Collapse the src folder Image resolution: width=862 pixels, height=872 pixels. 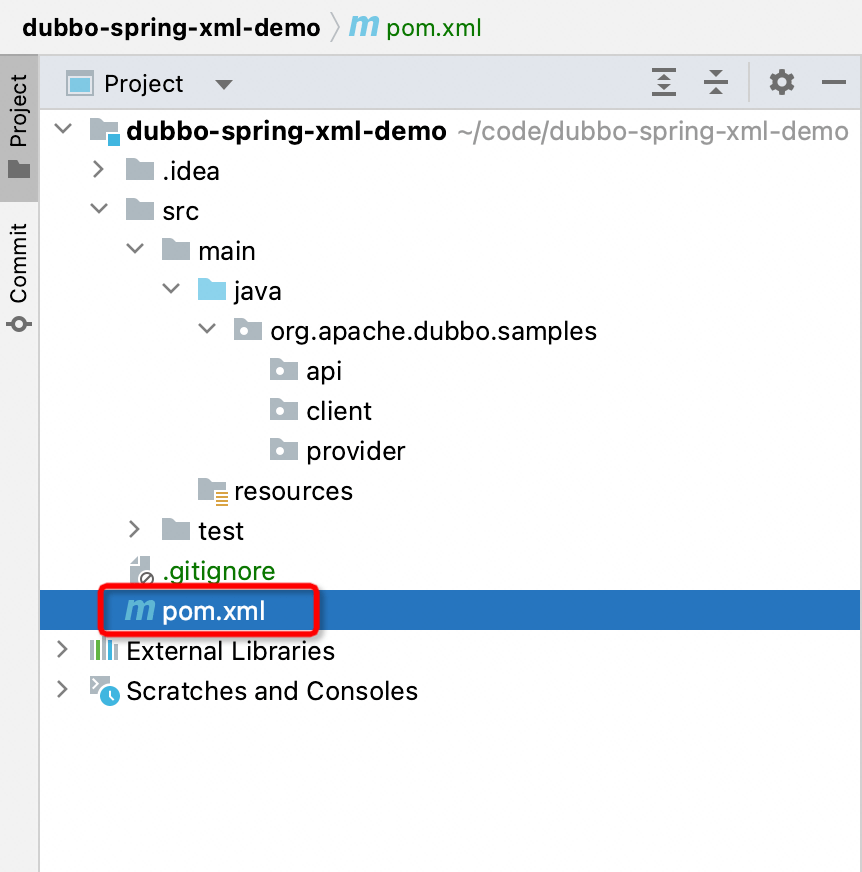coord(99,210)
